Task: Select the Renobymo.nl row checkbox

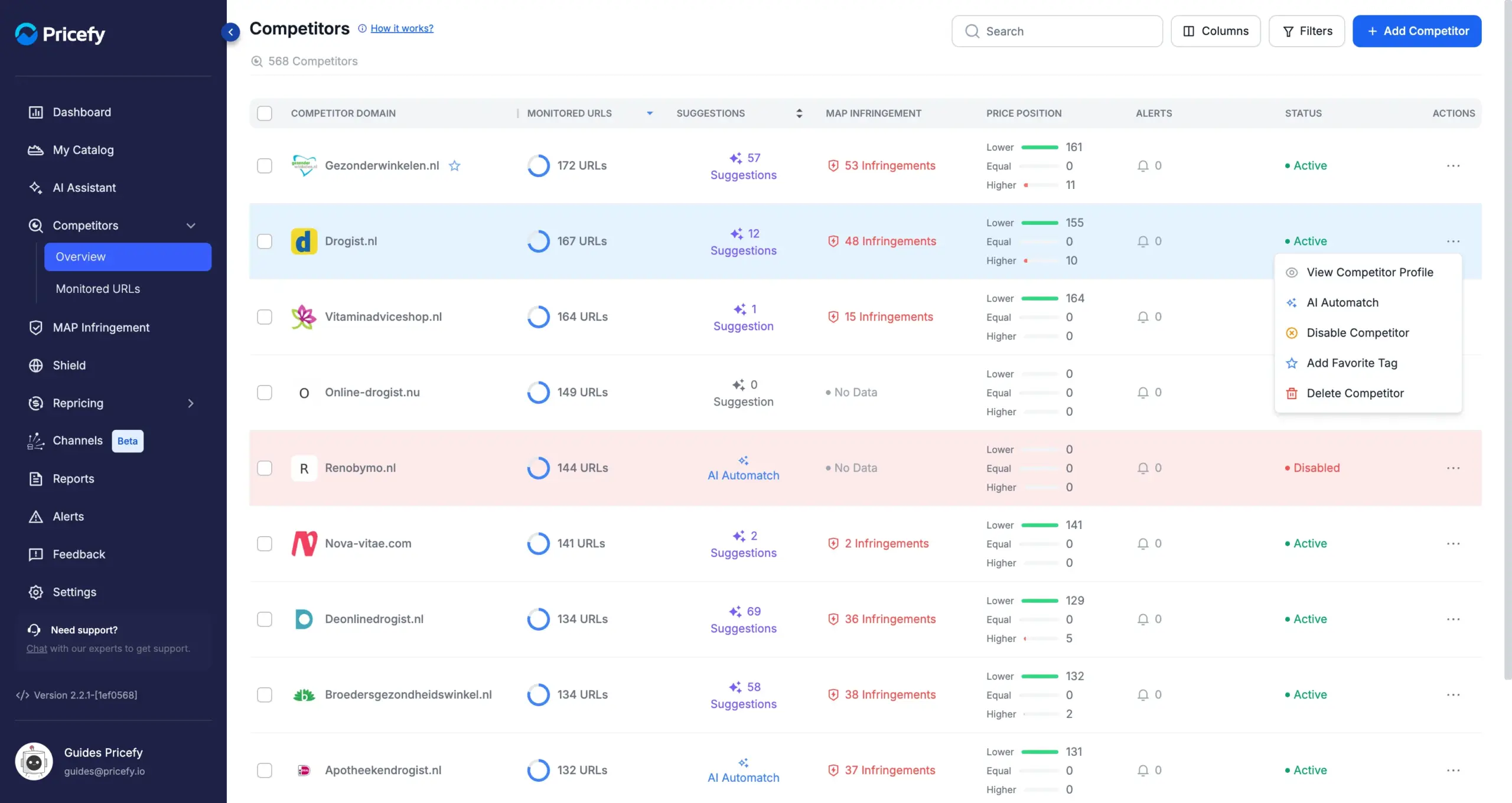Action: (265, 468)
